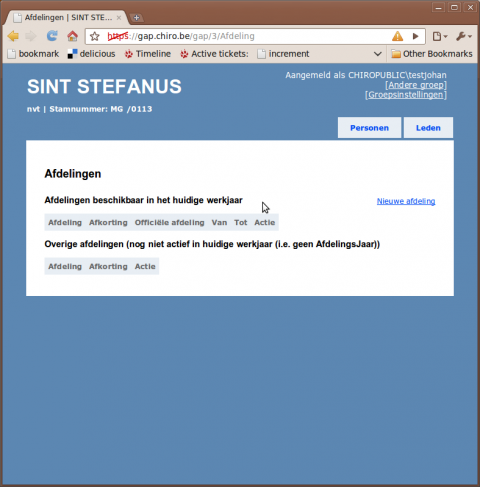Image resolution: width=480 pixels, height=487 pixels.
Task: Go to the Leden tab
Action: [428, 128]
